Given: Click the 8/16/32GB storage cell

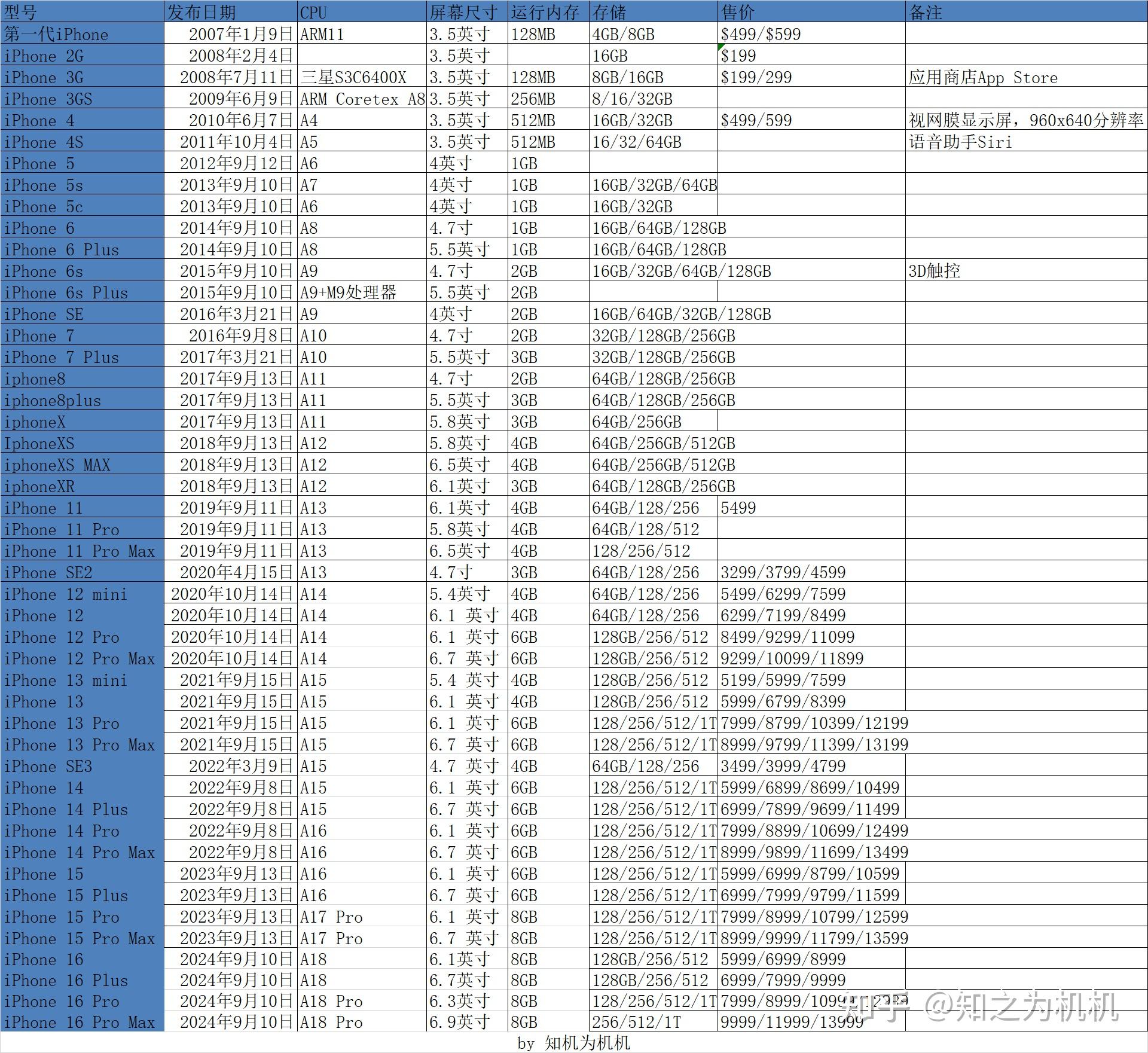Looking at the screenshot, I should click(x=654, y=99).
